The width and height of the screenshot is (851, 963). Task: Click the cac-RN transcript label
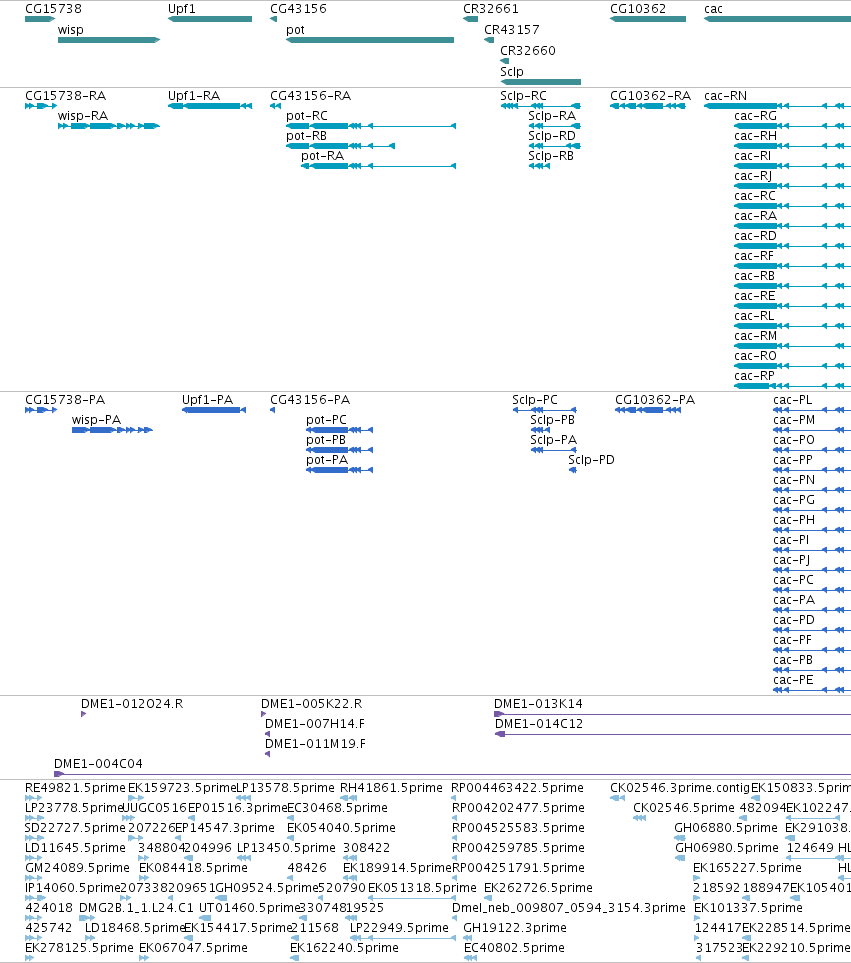(726, 96)
